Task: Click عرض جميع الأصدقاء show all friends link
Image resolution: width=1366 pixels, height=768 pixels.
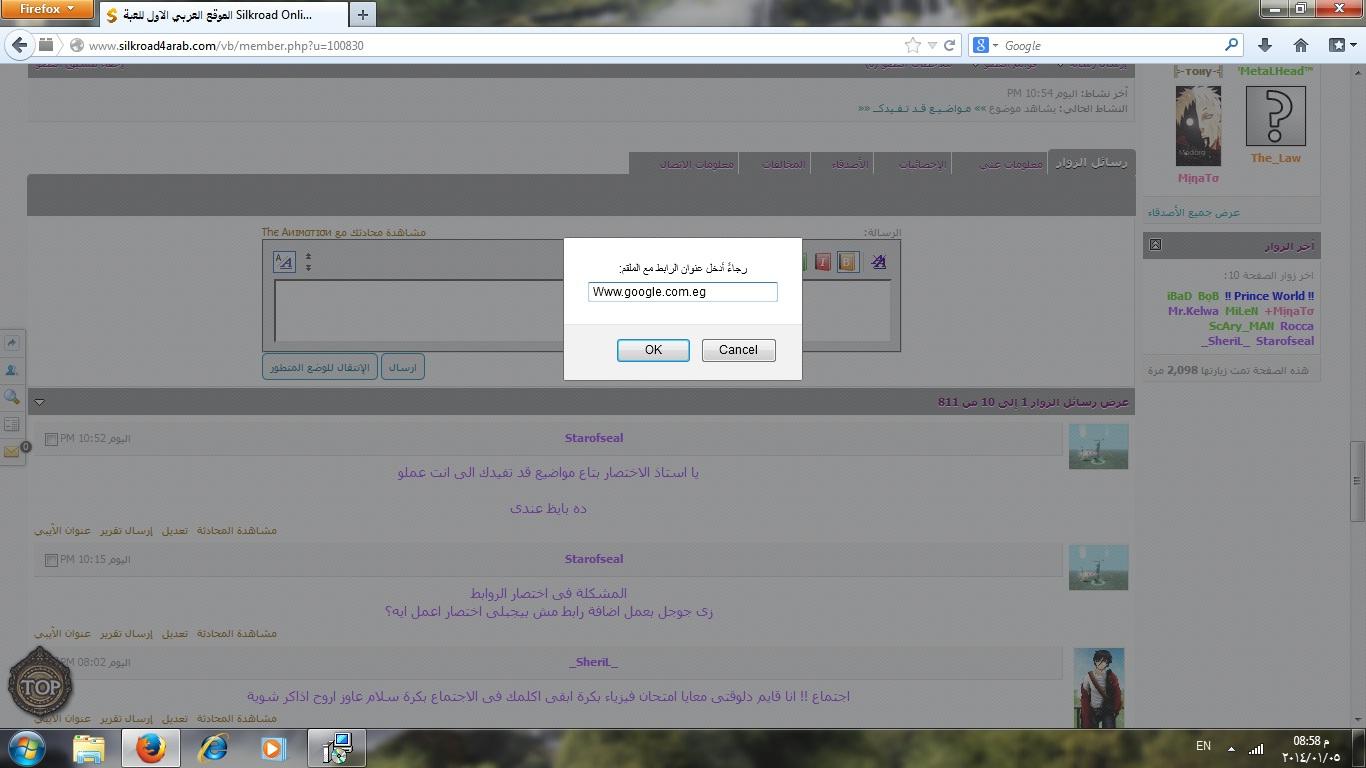Action: pos(1194,212)
